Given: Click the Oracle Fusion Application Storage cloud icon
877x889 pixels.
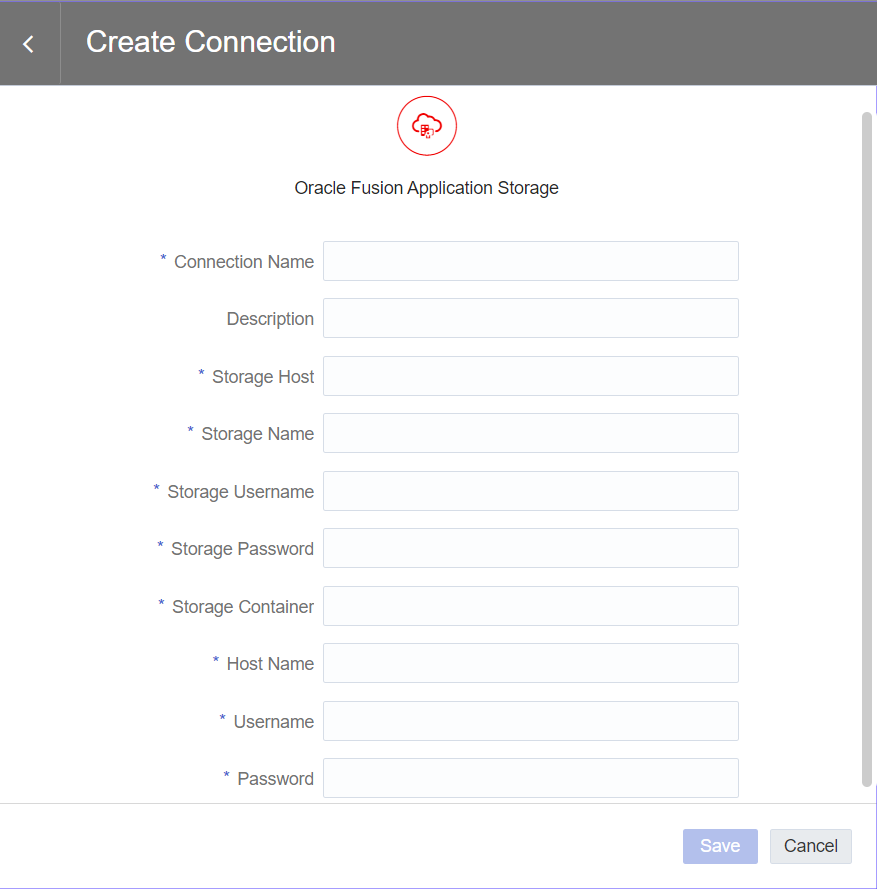Looking at the screenshot, I should coord(426,126).
